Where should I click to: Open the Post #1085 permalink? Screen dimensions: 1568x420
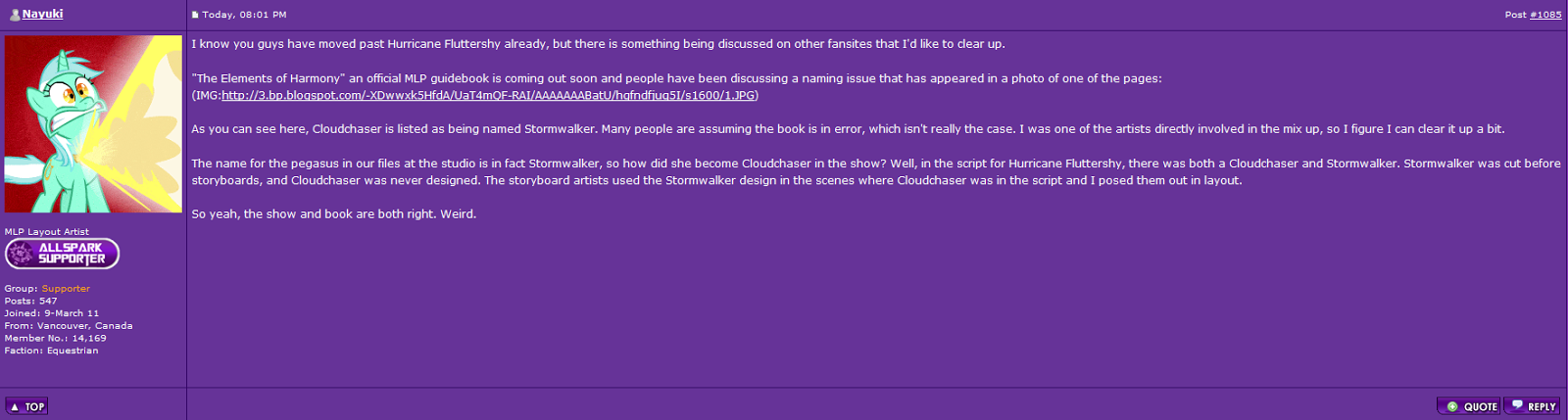tap(1545, 15)
